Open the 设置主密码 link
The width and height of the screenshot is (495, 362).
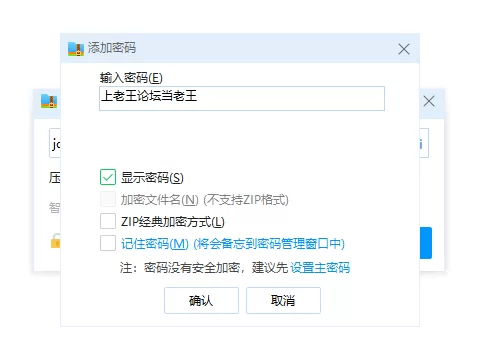pos(320,268)
